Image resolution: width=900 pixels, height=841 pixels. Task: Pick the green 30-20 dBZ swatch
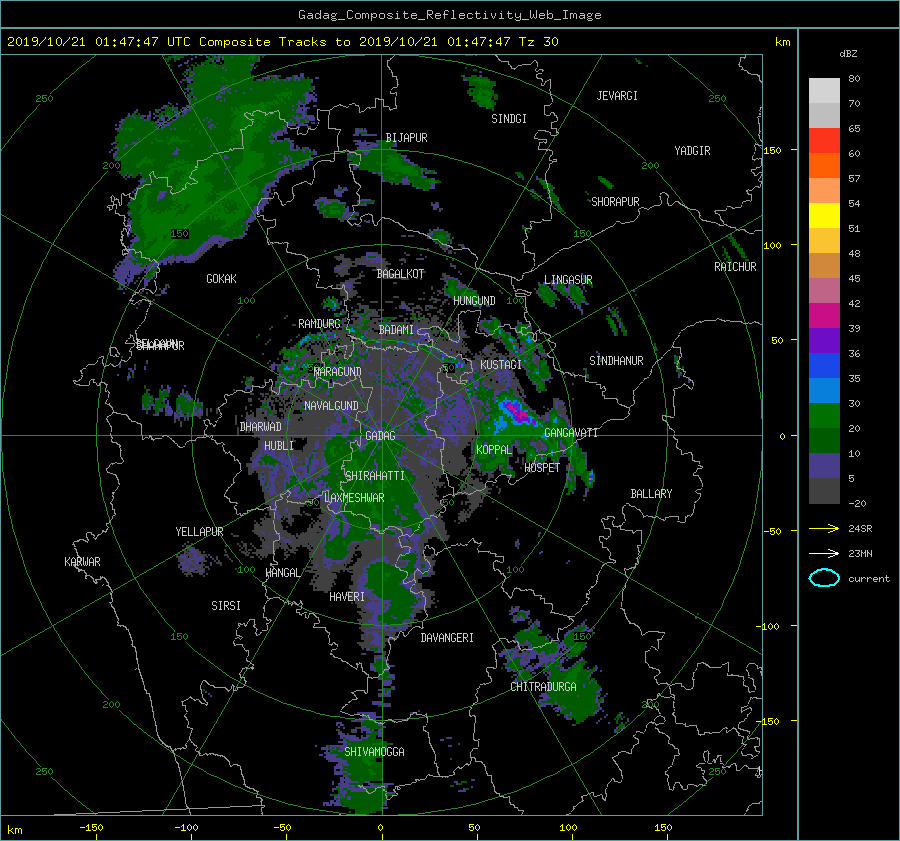point(824,416)
